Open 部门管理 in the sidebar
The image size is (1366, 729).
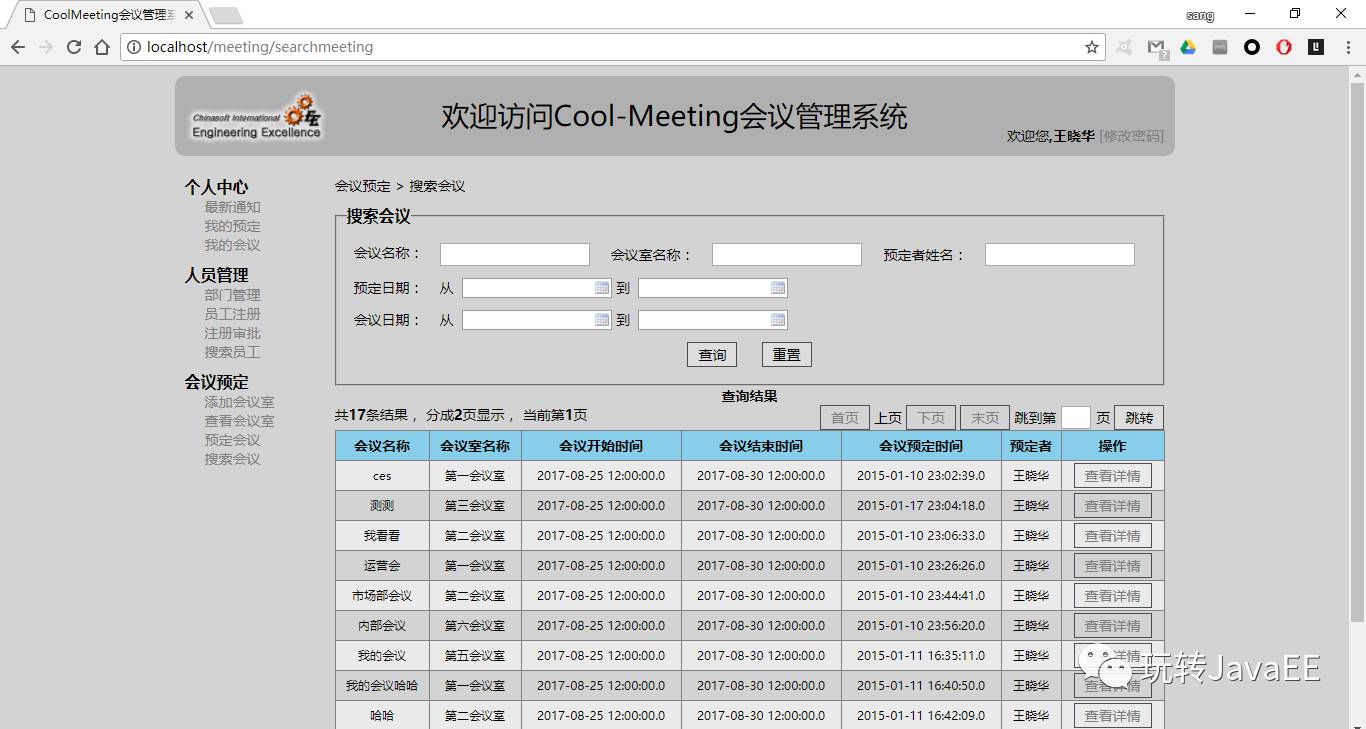(x=232, y=295)
